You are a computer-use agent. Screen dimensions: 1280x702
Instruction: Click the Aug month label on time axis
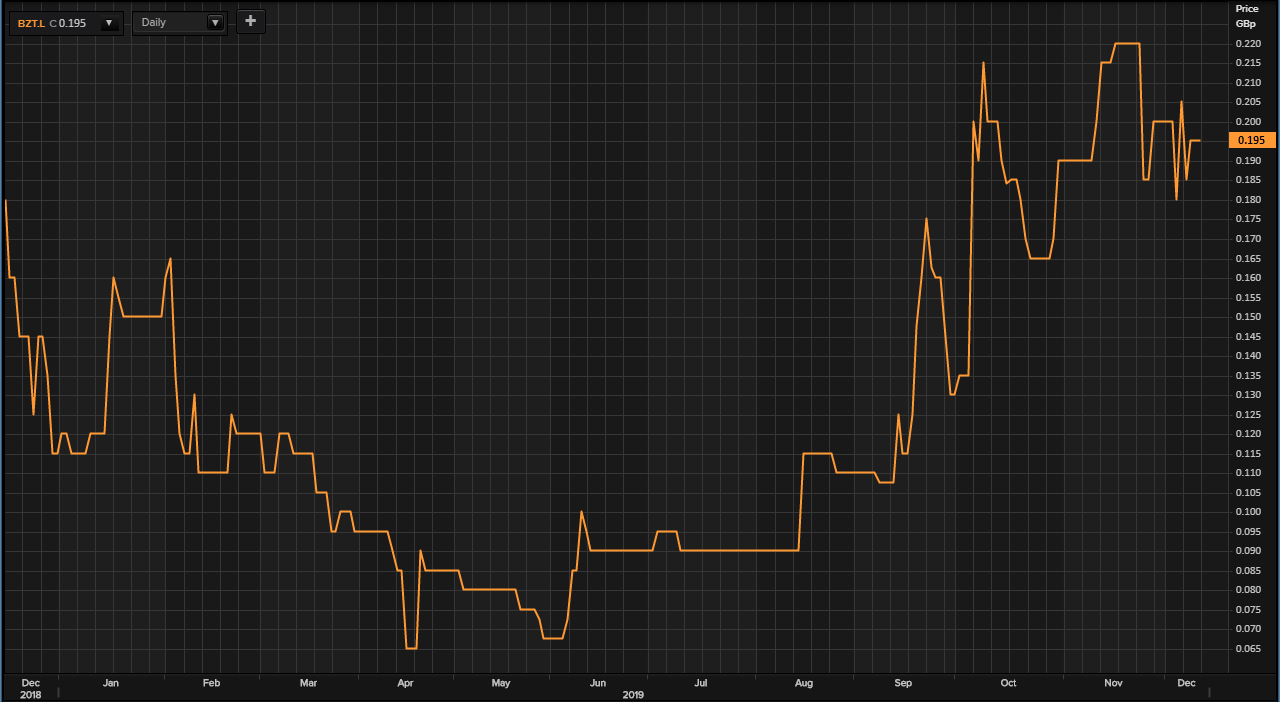(803, 683)
